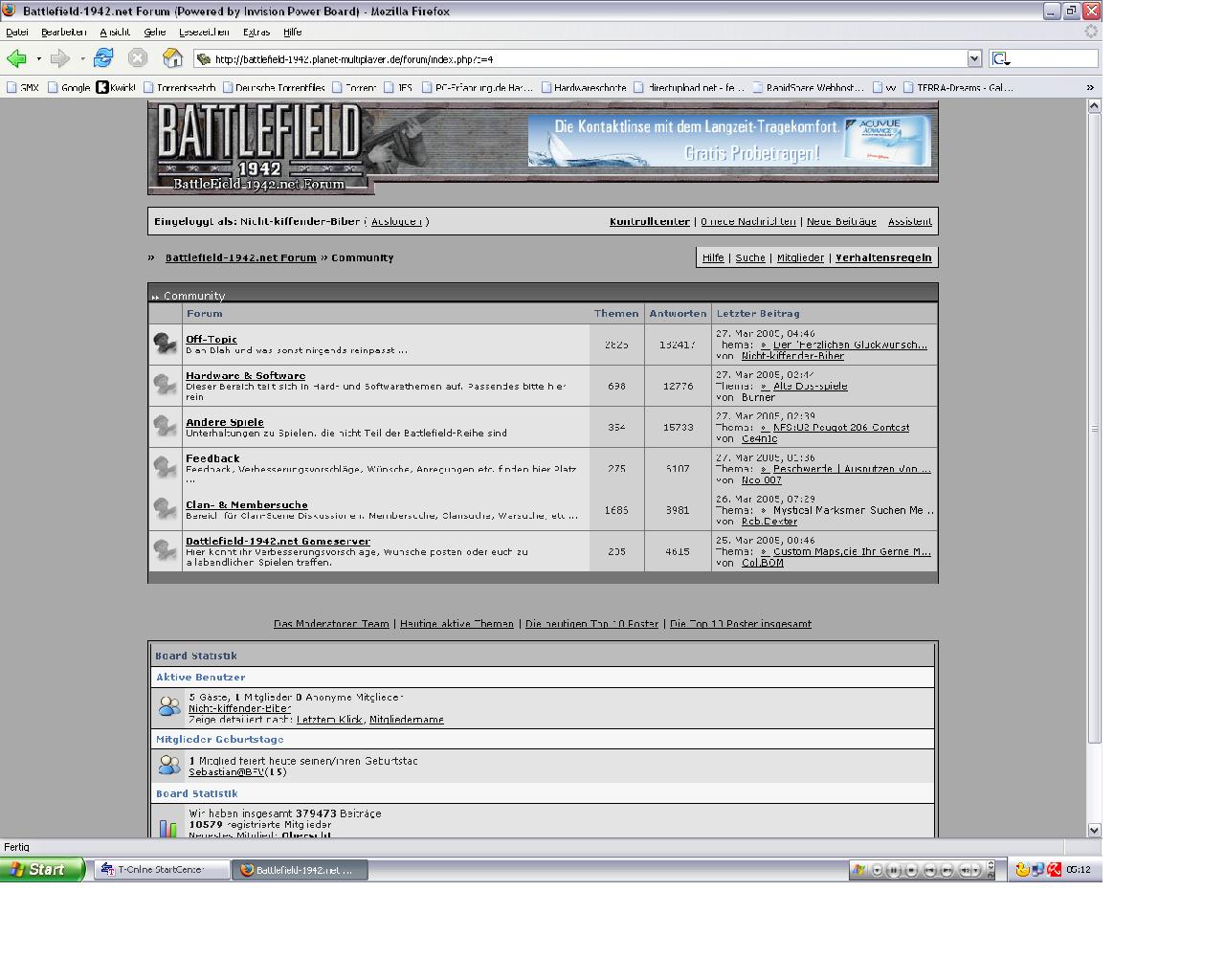
Task: Click the browser forward arrow
Action: click(x=59, y=58)
